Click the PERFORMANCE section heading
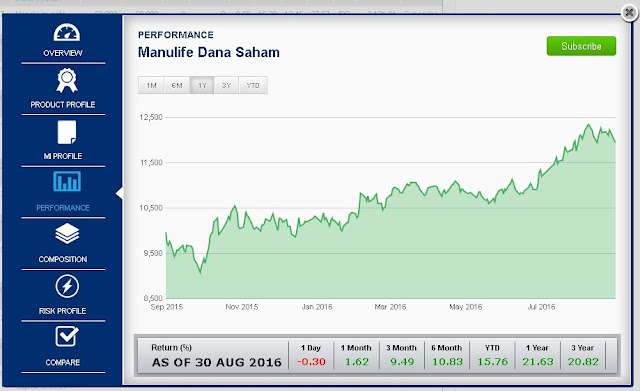 (x=176, y=35)
